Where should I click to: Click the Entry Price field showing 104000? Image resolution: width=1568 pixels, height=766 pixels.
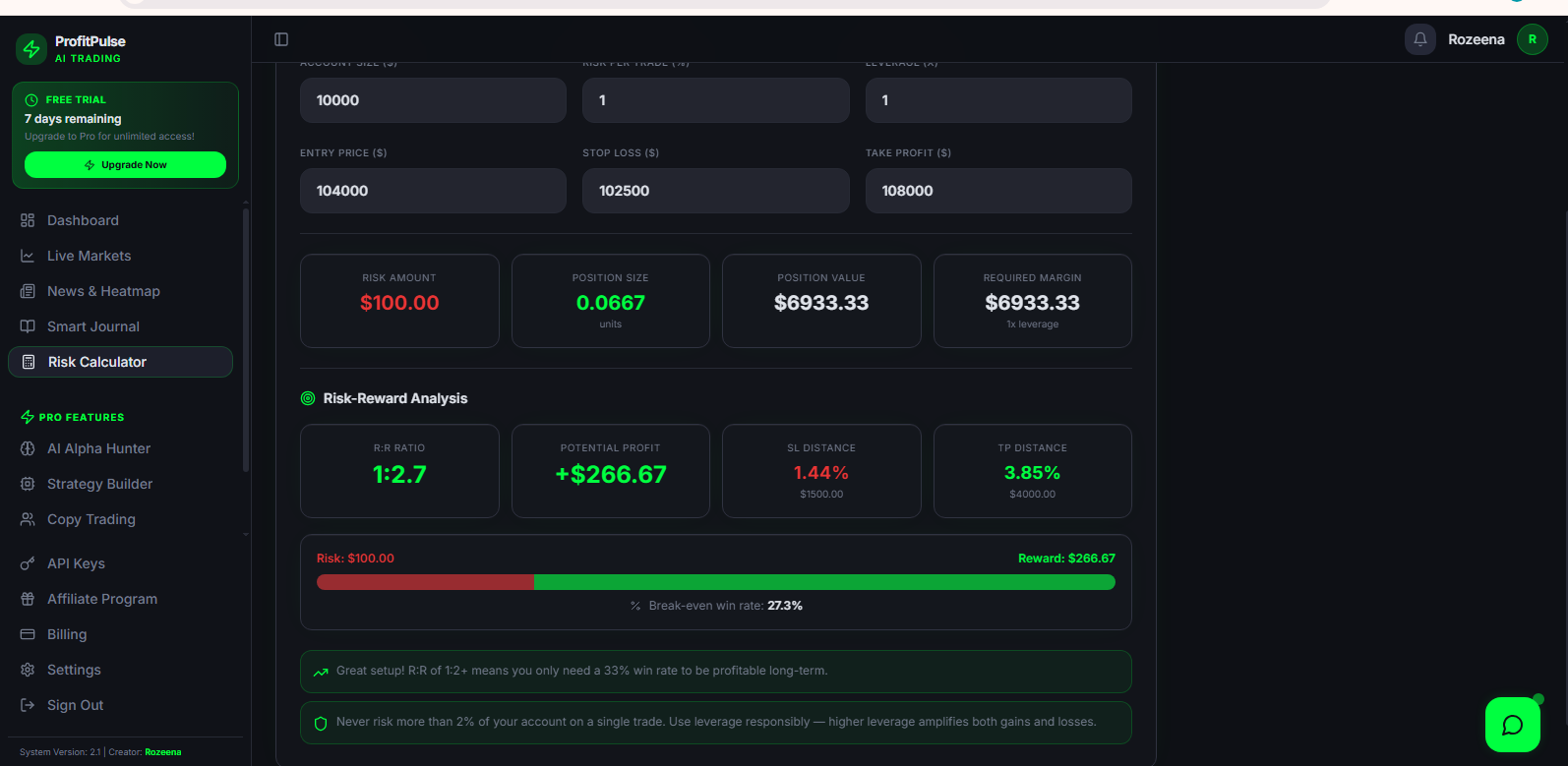(433, 191)
